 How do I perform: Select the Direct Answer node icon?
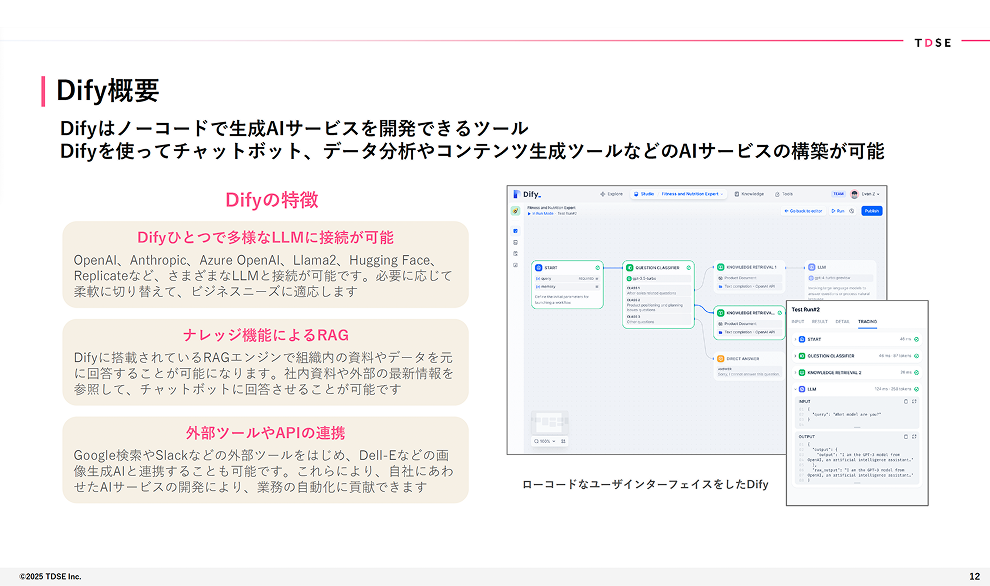(x=720, y=357)
